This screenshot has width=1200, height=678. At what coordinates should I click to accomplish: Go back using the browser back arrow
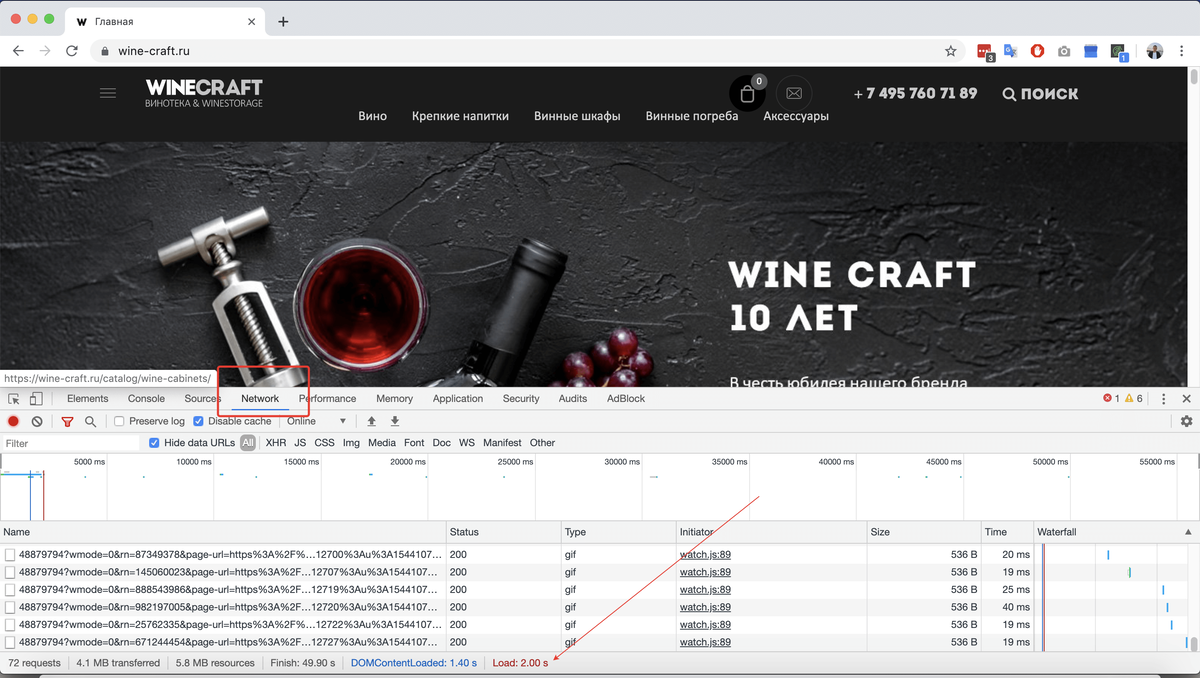18,51
